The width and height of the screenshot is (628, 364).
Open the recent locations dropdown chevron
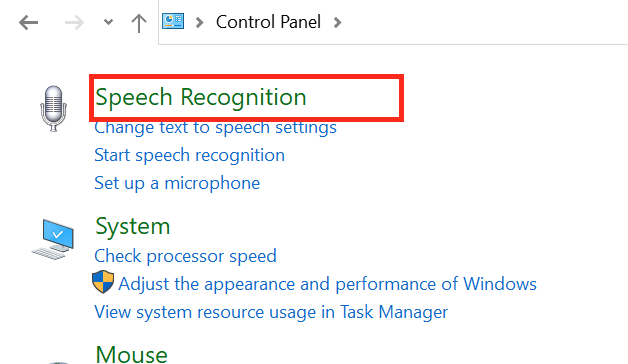tap(108, 22)
